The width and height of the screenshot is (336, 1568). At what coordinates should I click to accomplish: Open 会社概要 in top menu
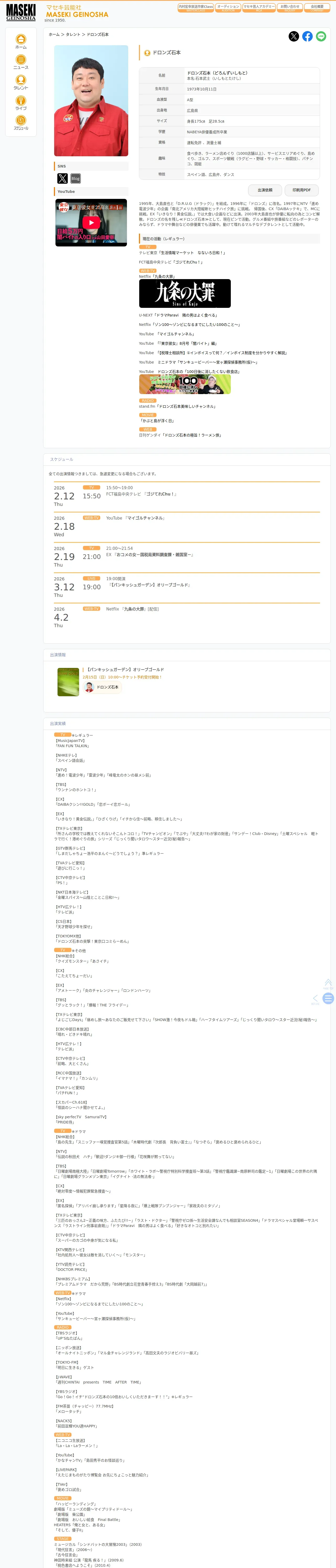click(317, 8)
